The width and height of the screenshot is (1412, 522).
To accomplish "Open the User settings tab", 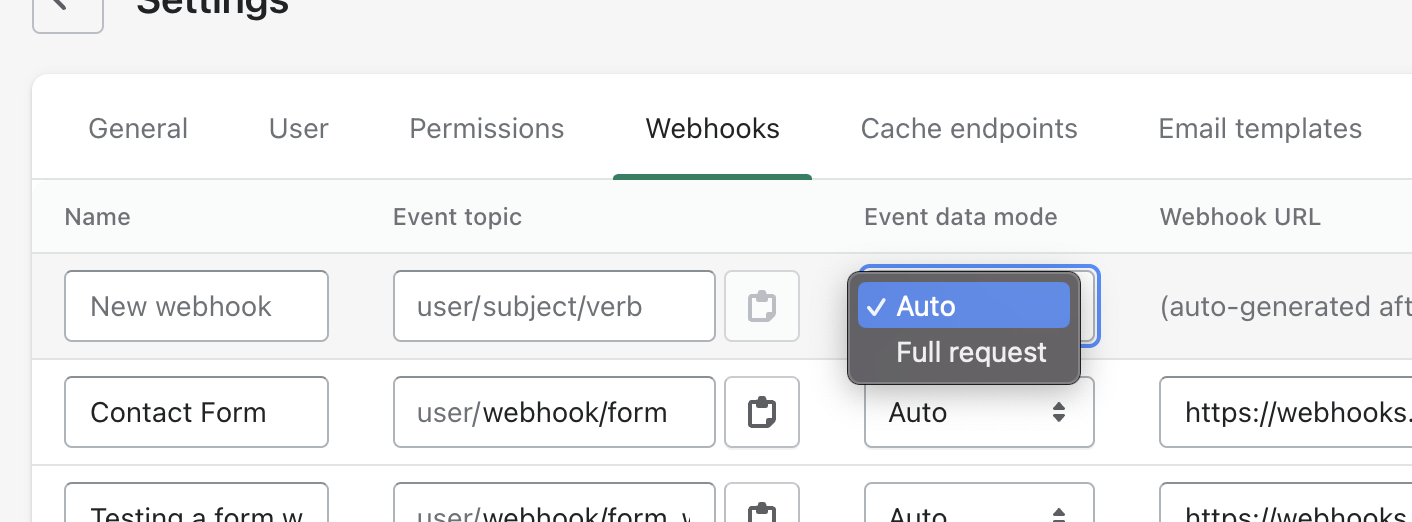I will 299,129.
